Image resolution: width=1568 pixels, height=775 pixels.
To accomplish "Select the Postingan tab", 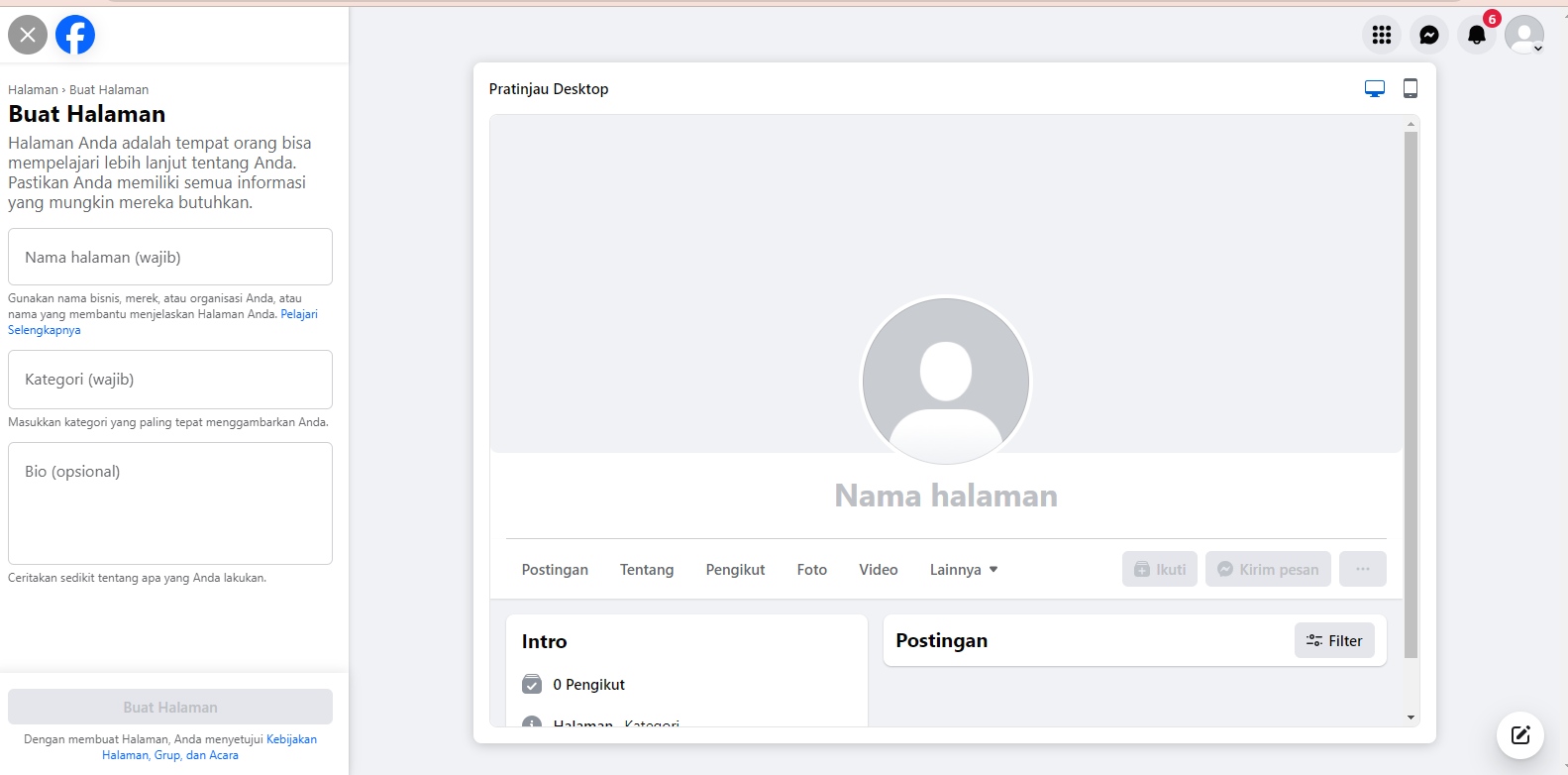I will pos(555,570).
